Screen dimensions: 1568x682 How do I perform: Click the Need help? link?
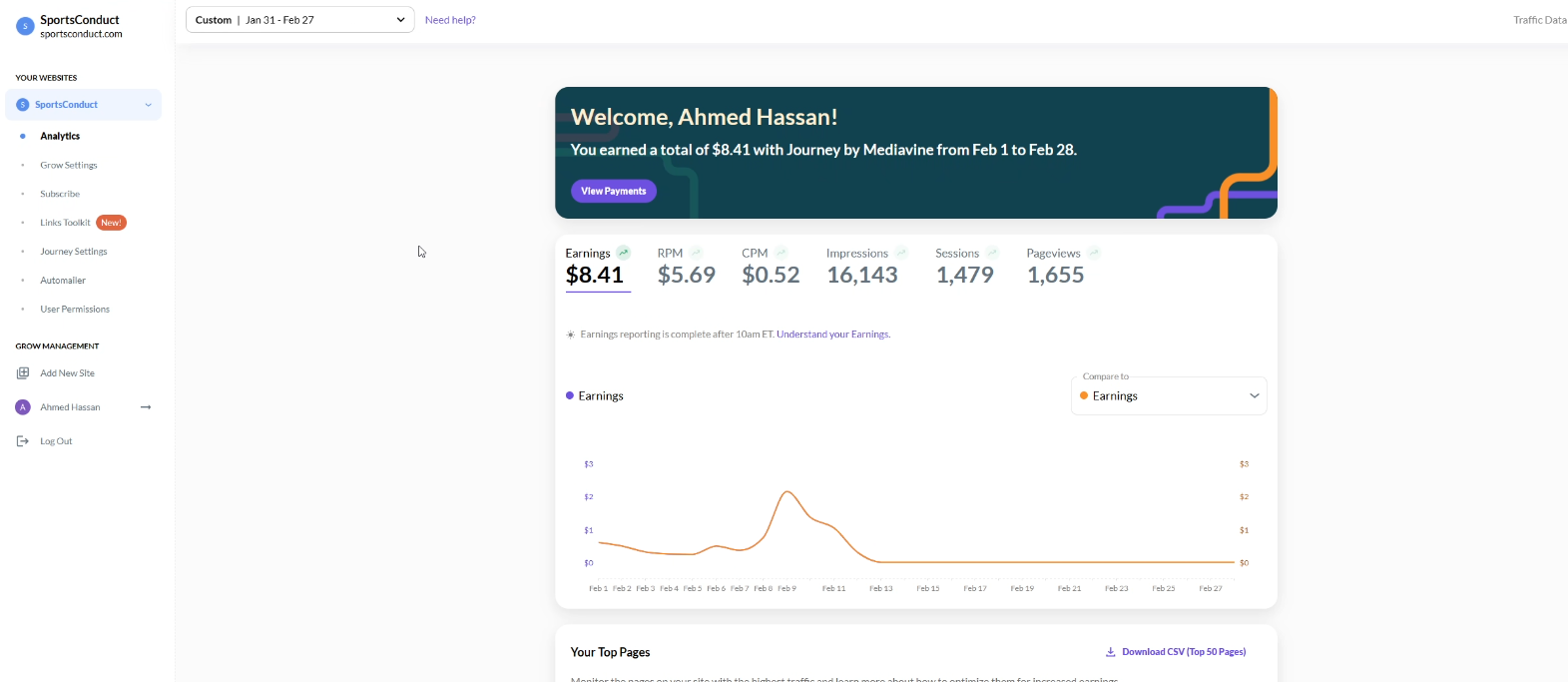450,20
